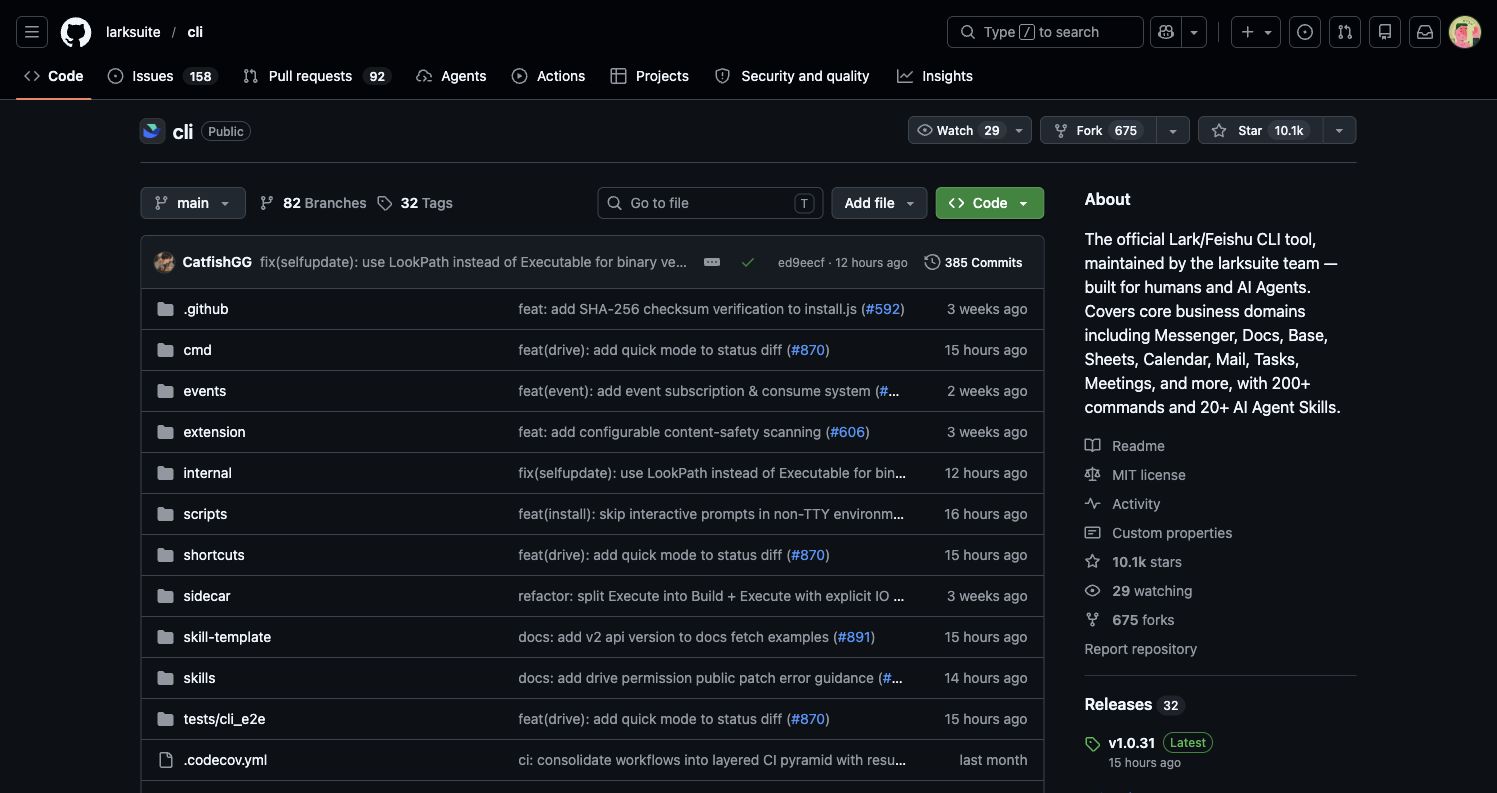The width and height of the screenshot is (1497, 793).
Task: Switch to the Pull requests tab
Action: pos(316,76)
